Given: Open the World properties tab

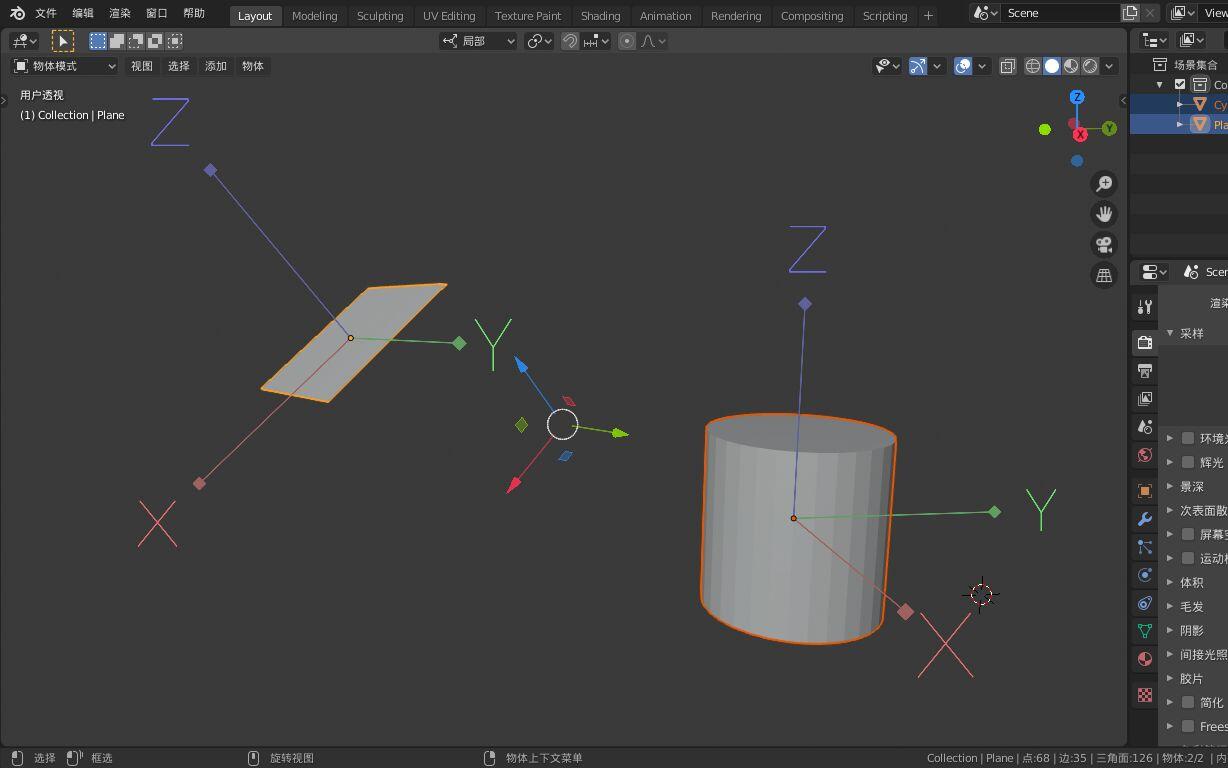Looking at the screenshot, I should [1145, 455].
